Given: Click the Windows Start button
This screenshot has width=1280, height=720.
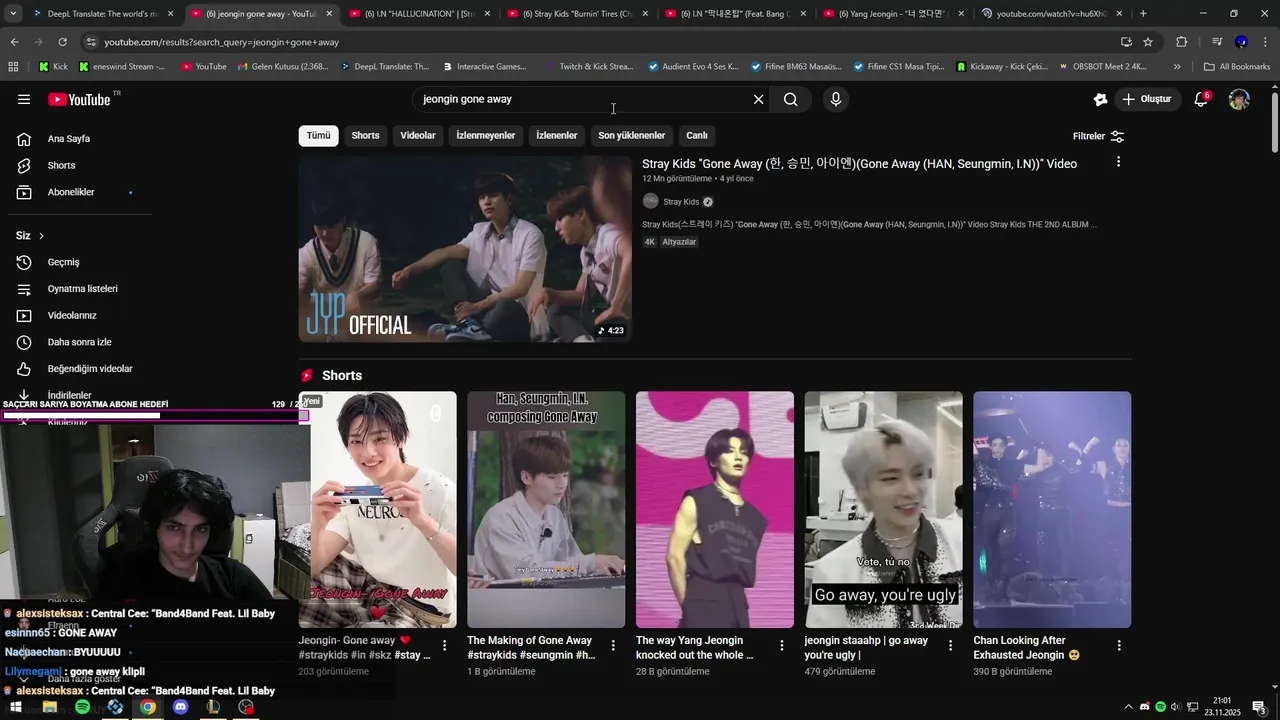Looking at the screenshot, I should (x=16, y=707).
